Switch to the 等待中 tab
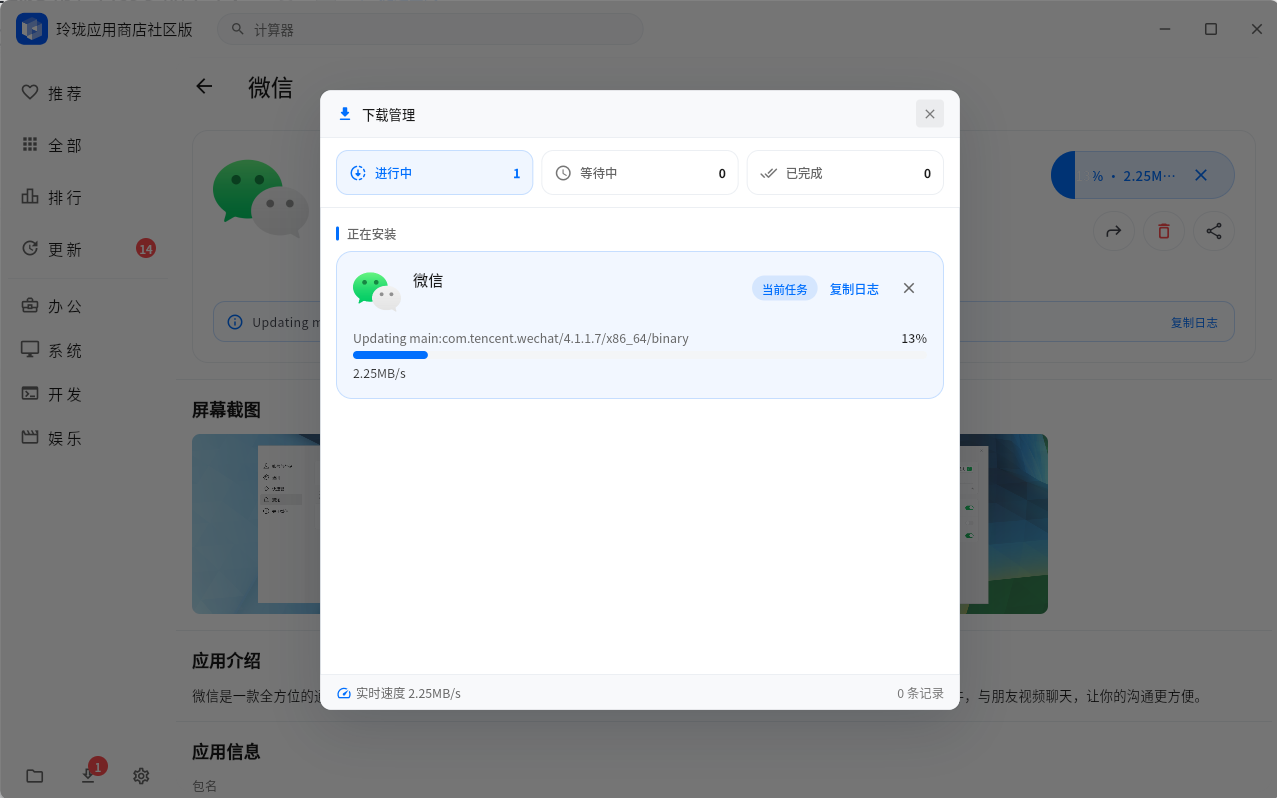The width and height of the screenshot is (1277, 798). click(x=640, y=173)
